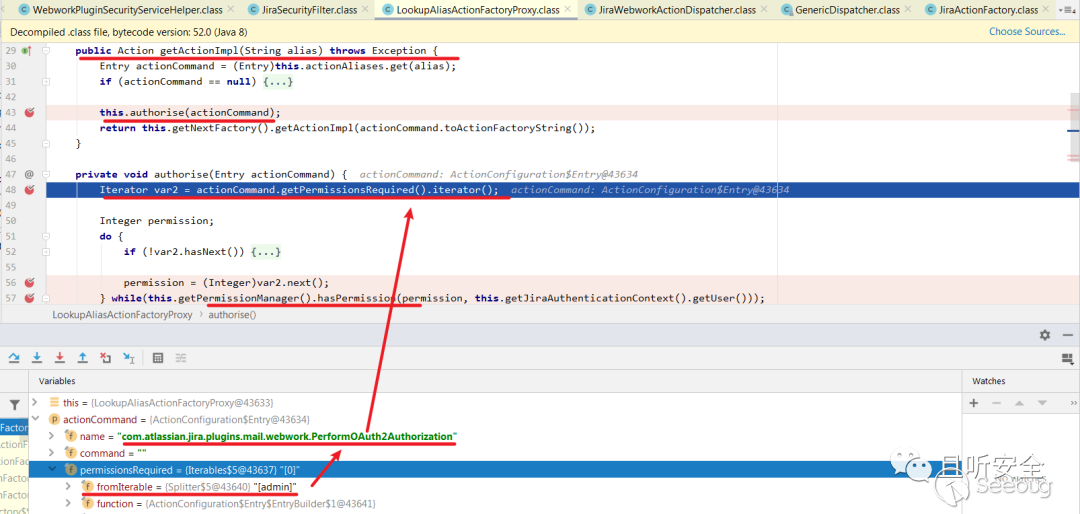Image resolution: width=1080 pixels, height=514 pixels.
Task: Click the red Force Step Into icon
Action: point(60,357)
